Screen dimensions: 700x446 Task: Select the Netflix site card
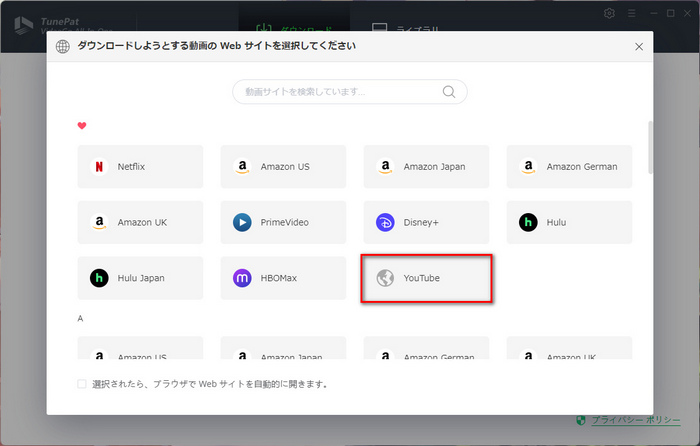coord(140,167)
